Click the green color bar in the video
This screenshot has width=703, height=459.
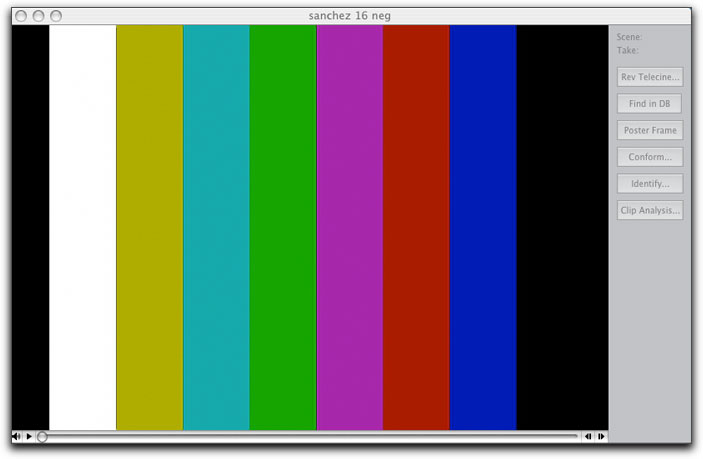pyautogui.click(x=283, y=228)
